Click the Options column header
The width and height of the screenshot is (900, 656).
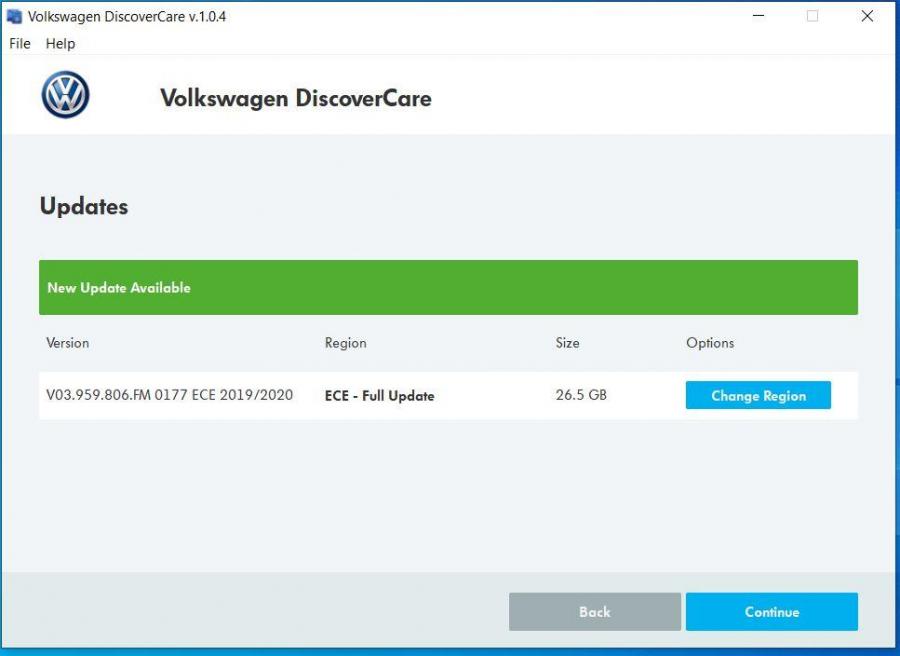click(710, 343)
